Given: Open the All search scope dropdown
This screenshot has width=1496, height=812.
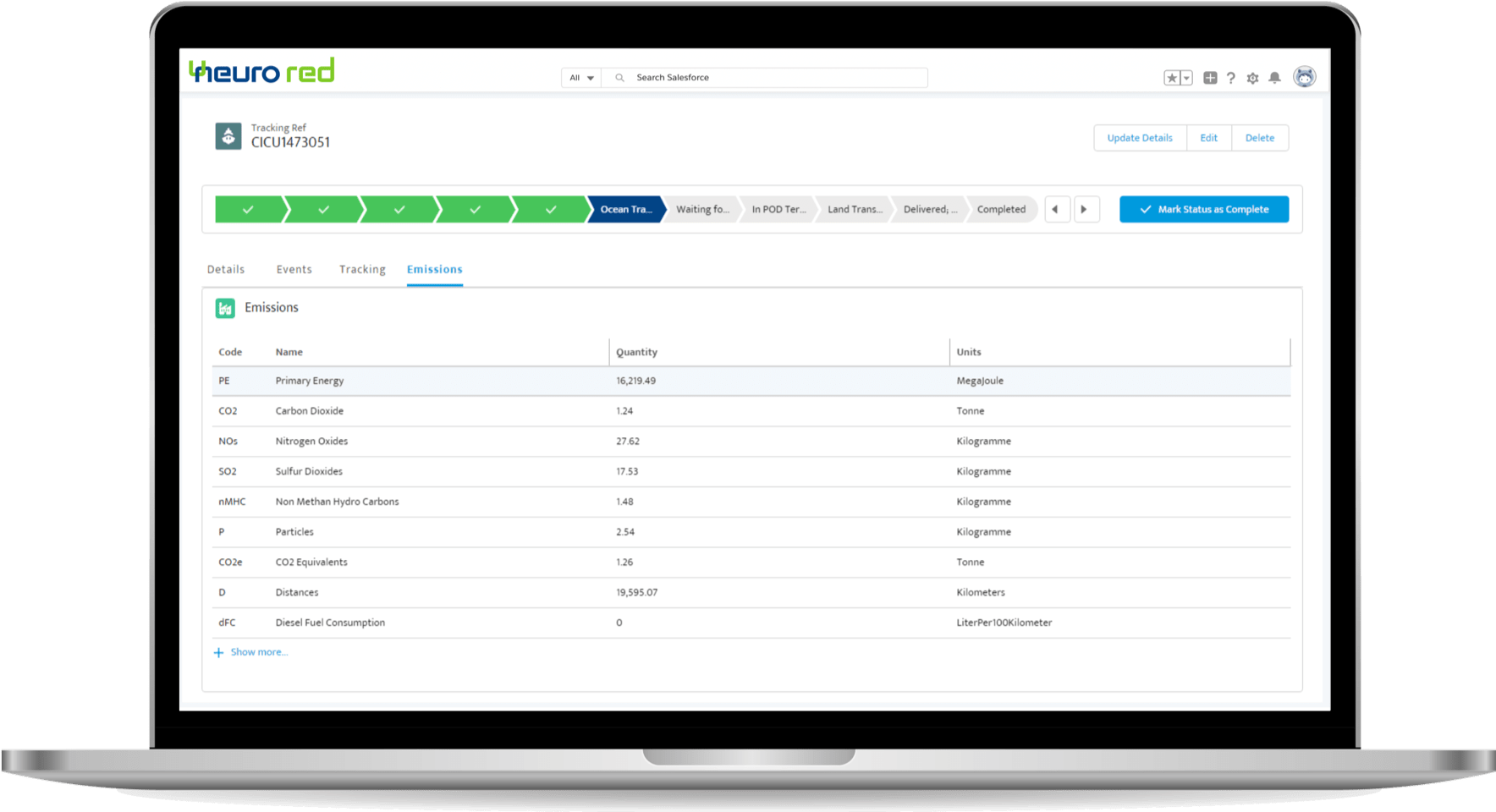Looking at the screenshot, I should point(580,77).
